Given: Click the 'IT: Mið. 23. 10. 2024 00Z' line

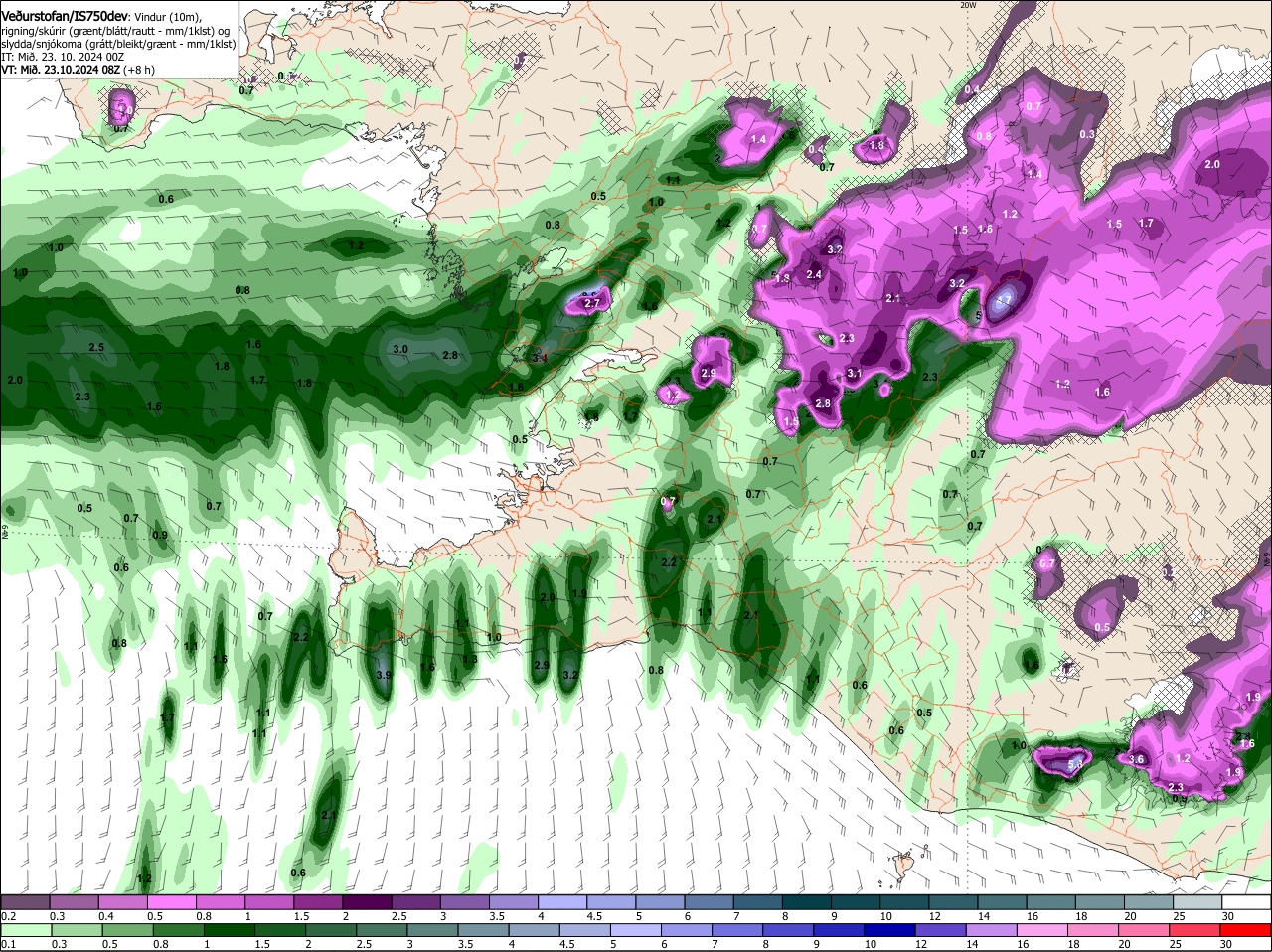Looking at the screenshot, I should [63, 57].
